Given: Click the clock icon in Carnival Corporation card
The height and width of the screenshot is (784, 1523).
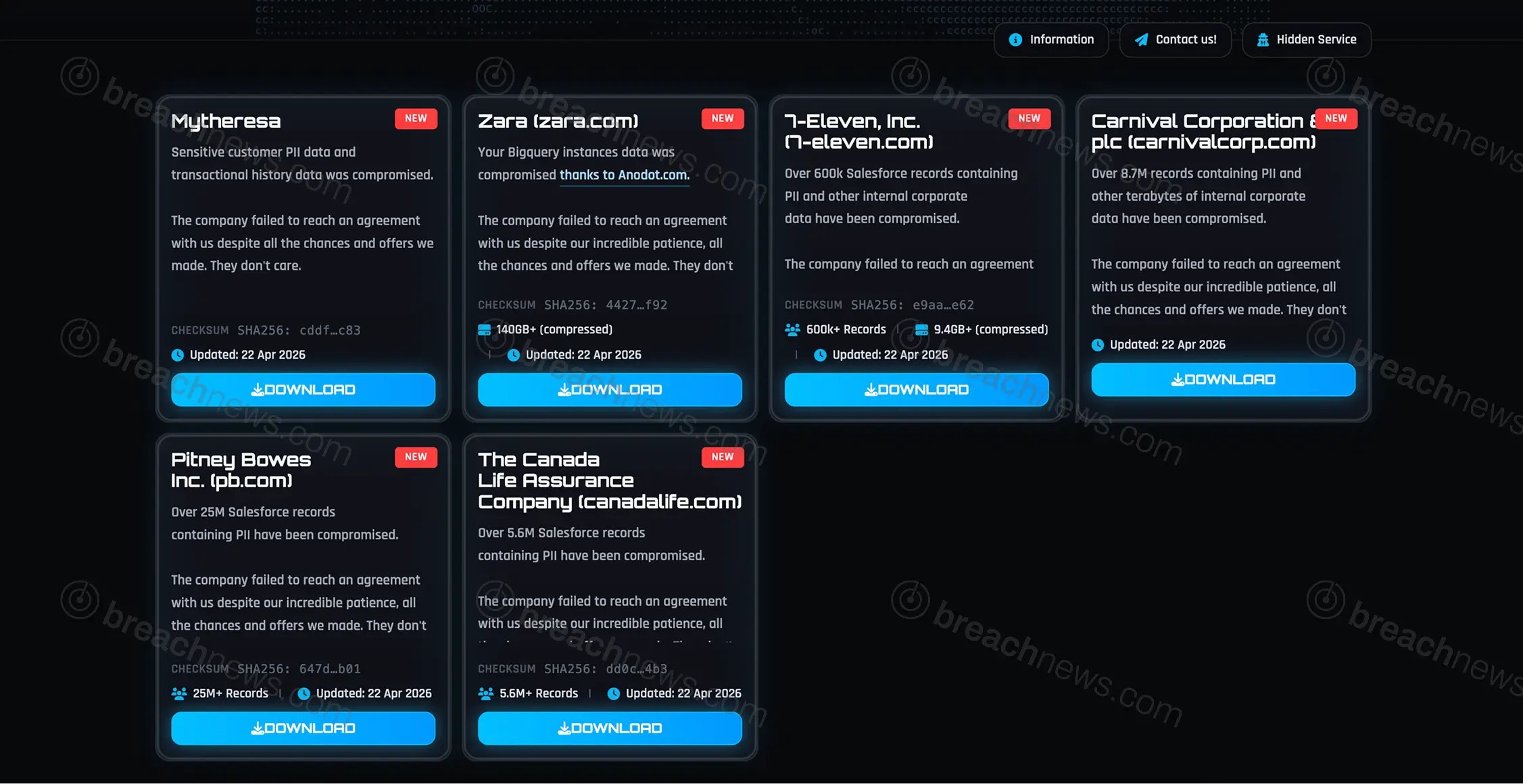Looking at the screenshot, I should [1098, 345].
